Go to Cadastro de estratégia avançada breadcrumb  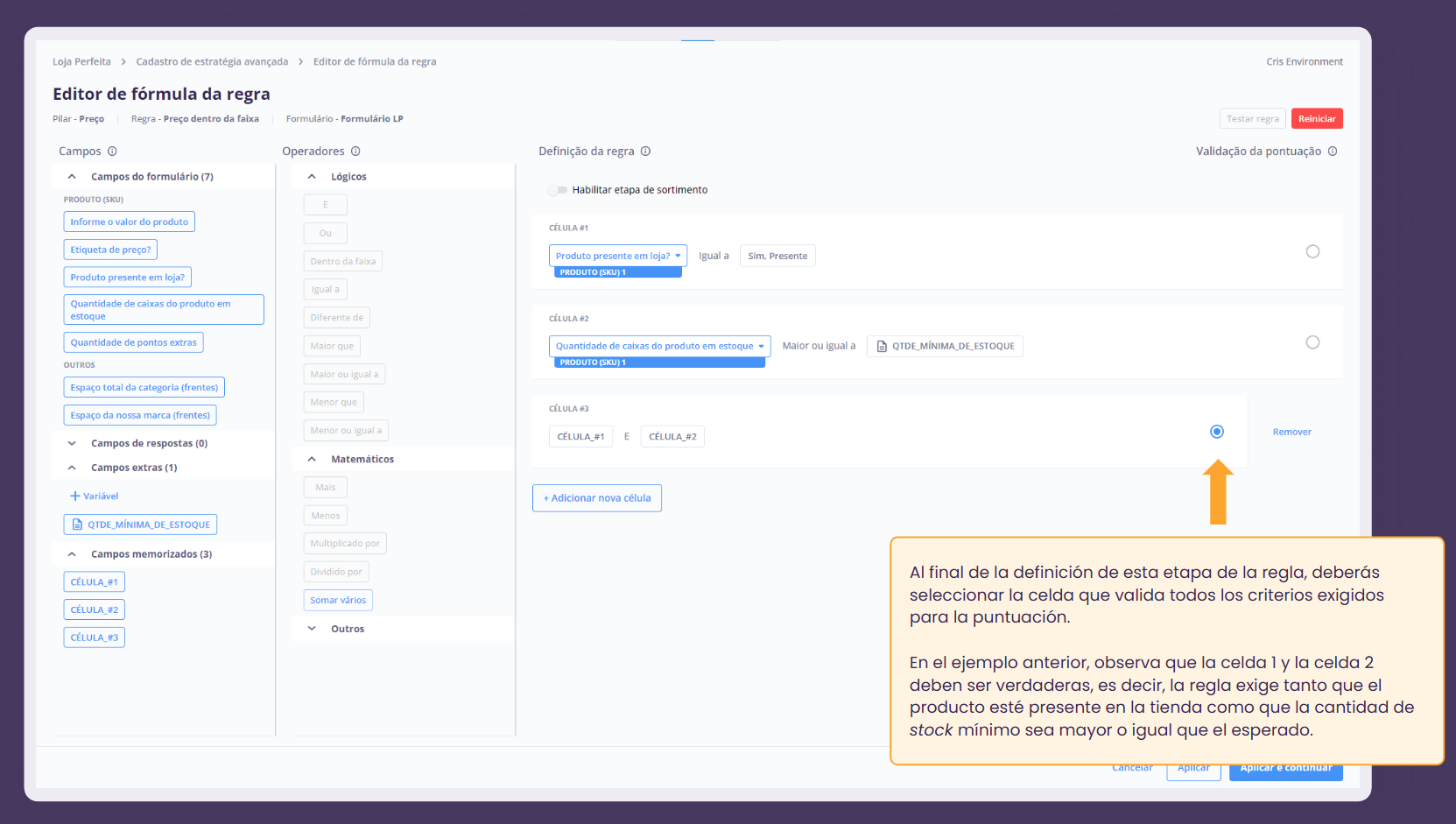(x=212, y=61)
